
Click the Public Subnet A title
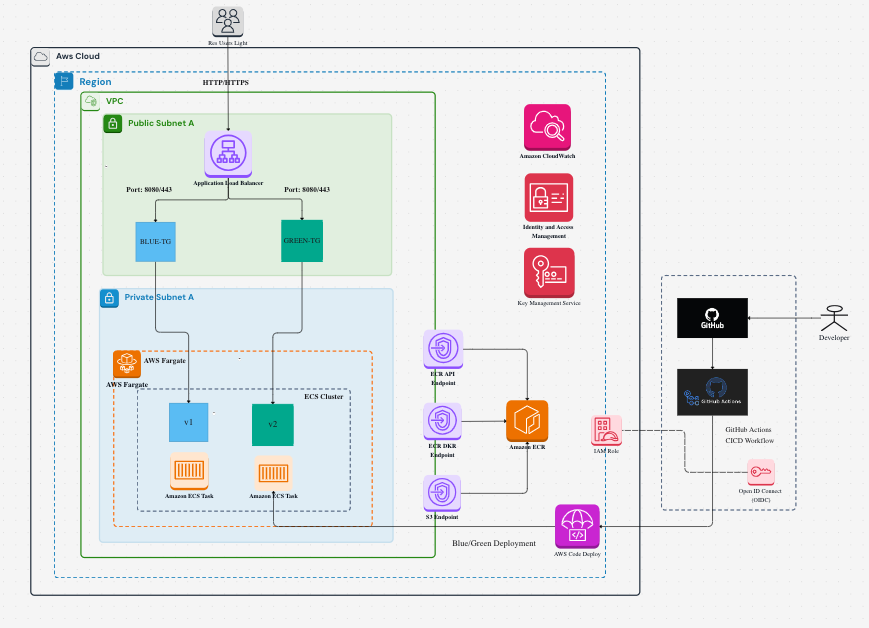point(161,123)
